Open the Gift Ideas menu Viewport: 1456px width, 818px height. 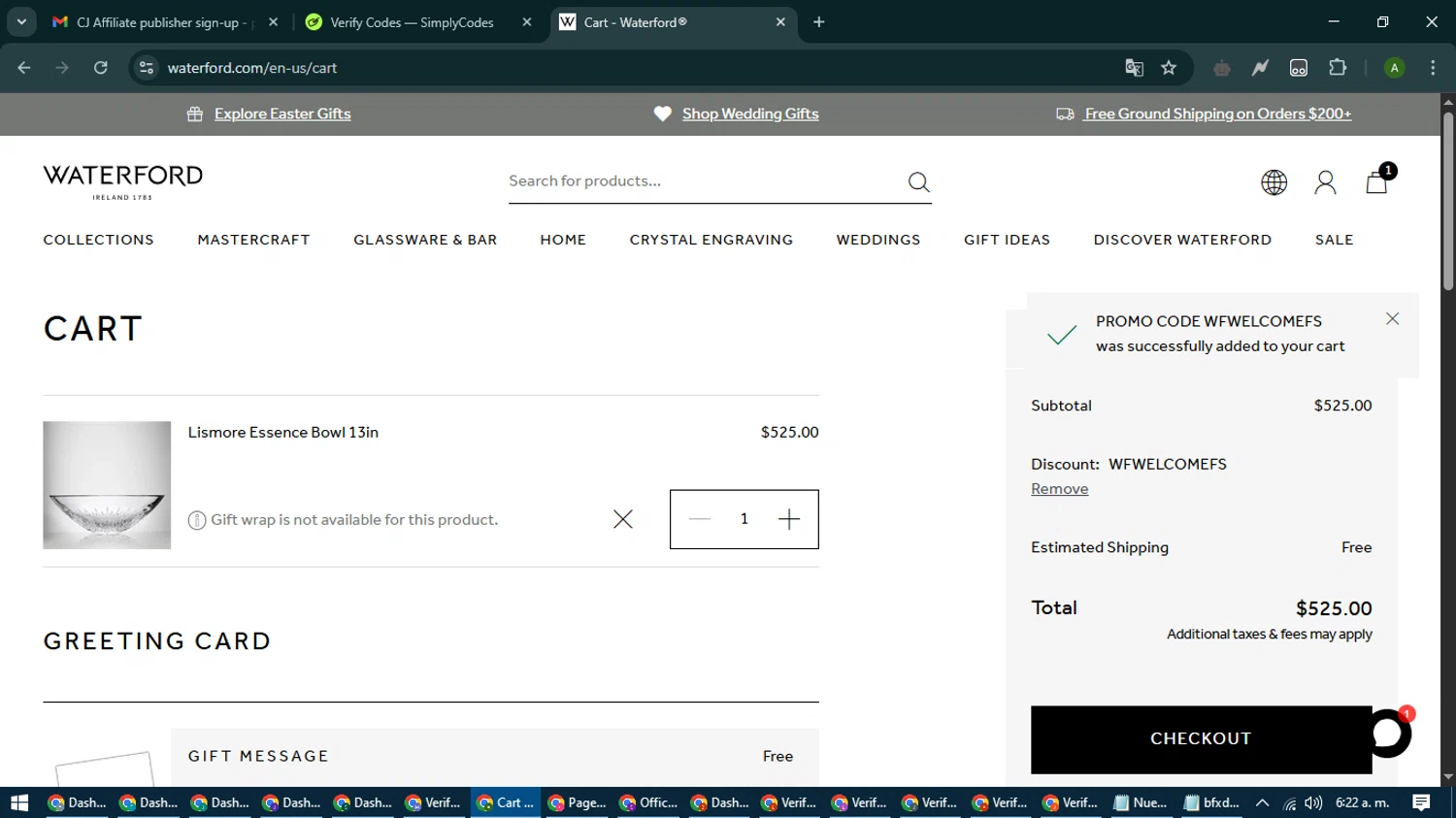point(1007,240)
